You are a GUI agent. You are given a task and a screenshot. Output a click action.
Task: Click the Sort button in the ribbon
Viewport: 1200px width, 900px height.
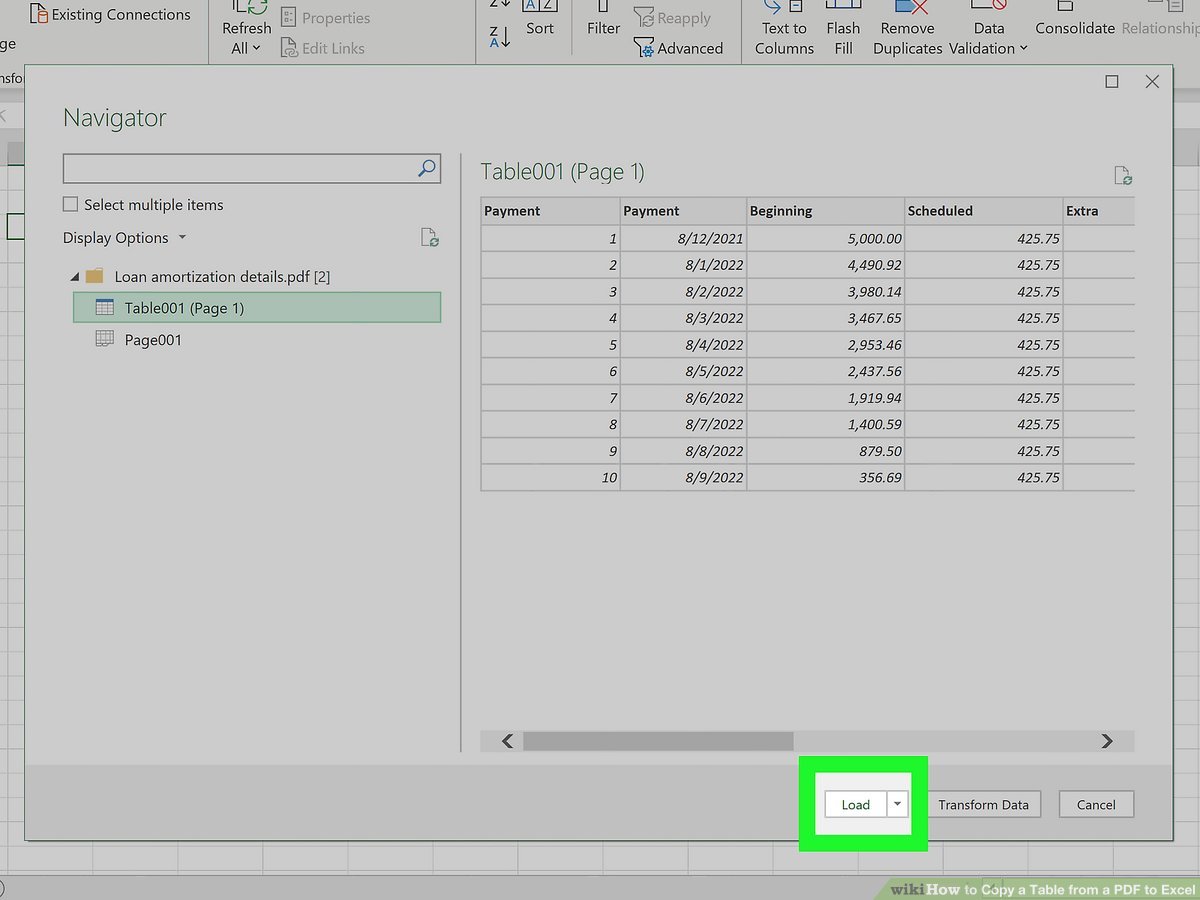(x=539, y=28)
